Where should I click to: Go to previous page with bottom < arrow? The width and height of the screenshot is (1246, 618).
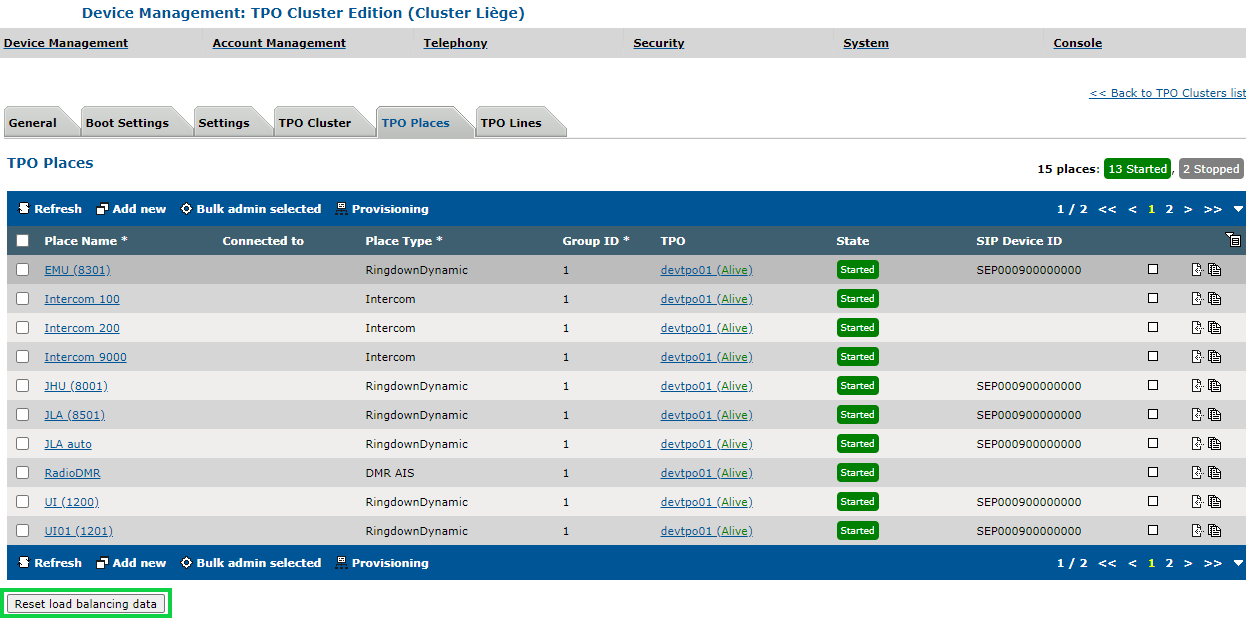click(1133, 563)
